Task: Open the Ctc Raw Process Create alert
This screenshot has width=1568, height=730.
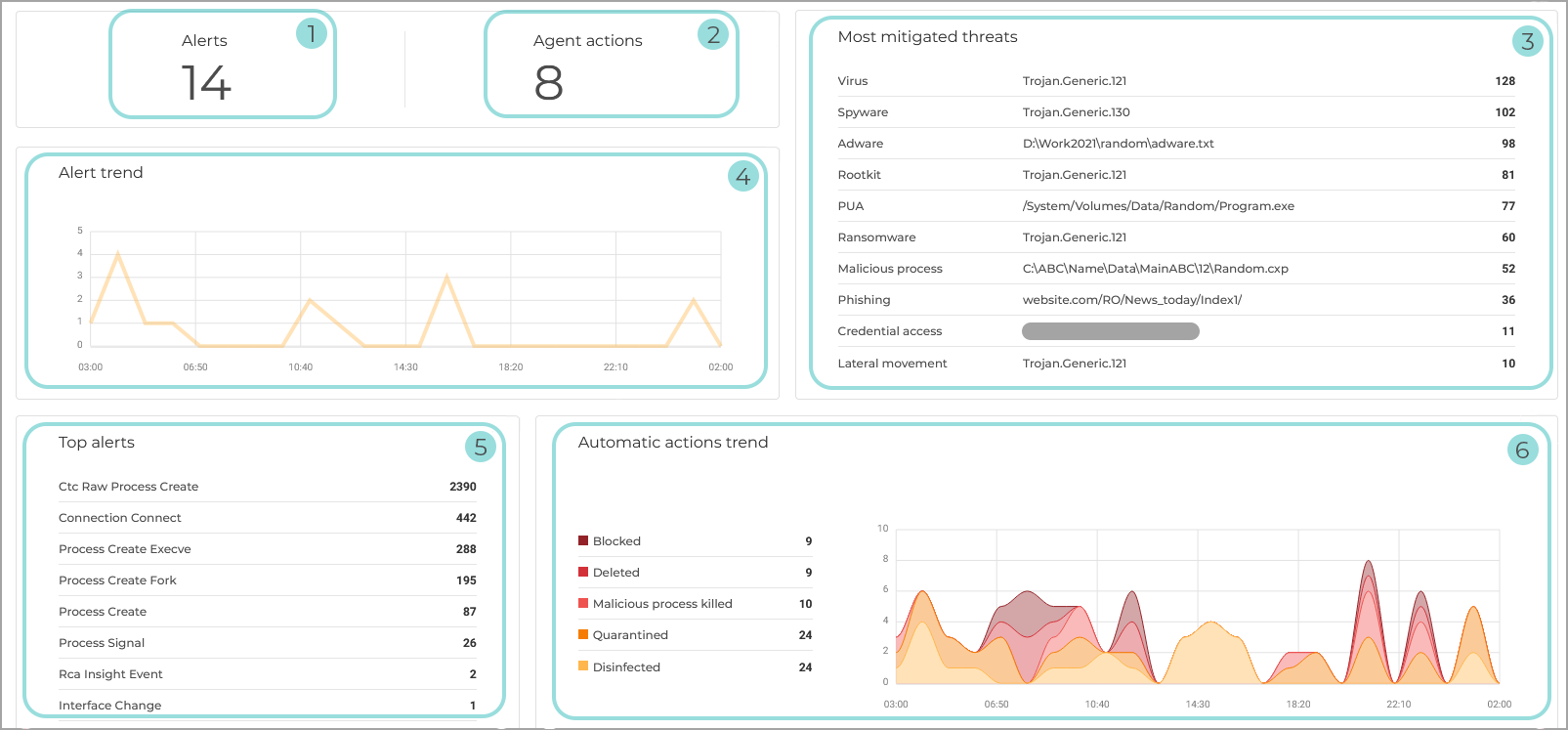Action: pos(128,487)
